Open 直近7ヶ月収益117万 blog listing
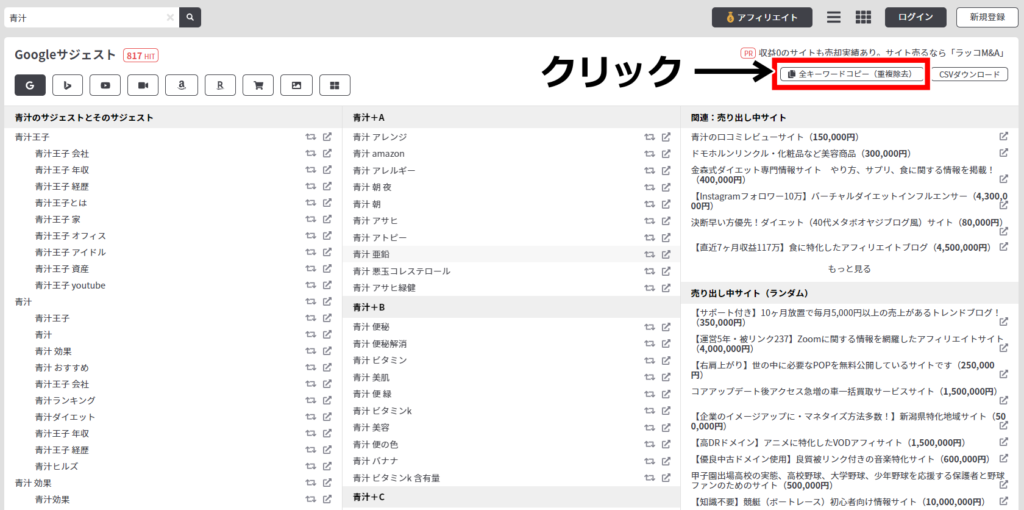1024x510 pixels. pyautogui.click(x=842, y=247)
